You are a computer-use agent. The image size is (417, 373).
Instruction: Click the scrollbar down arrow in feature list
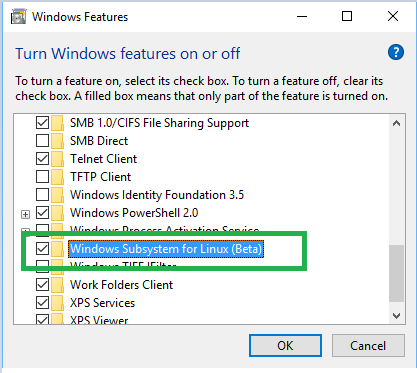point(396,315)
